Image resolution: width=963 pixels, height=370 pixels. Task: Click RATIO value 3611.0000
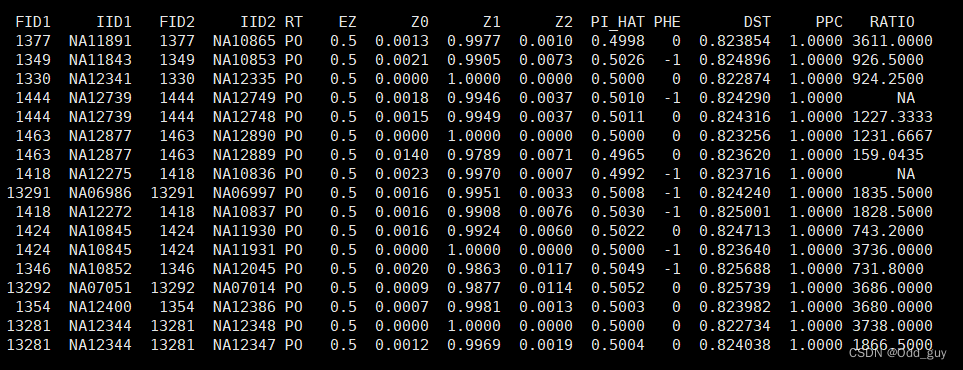[x=892, y=42]
